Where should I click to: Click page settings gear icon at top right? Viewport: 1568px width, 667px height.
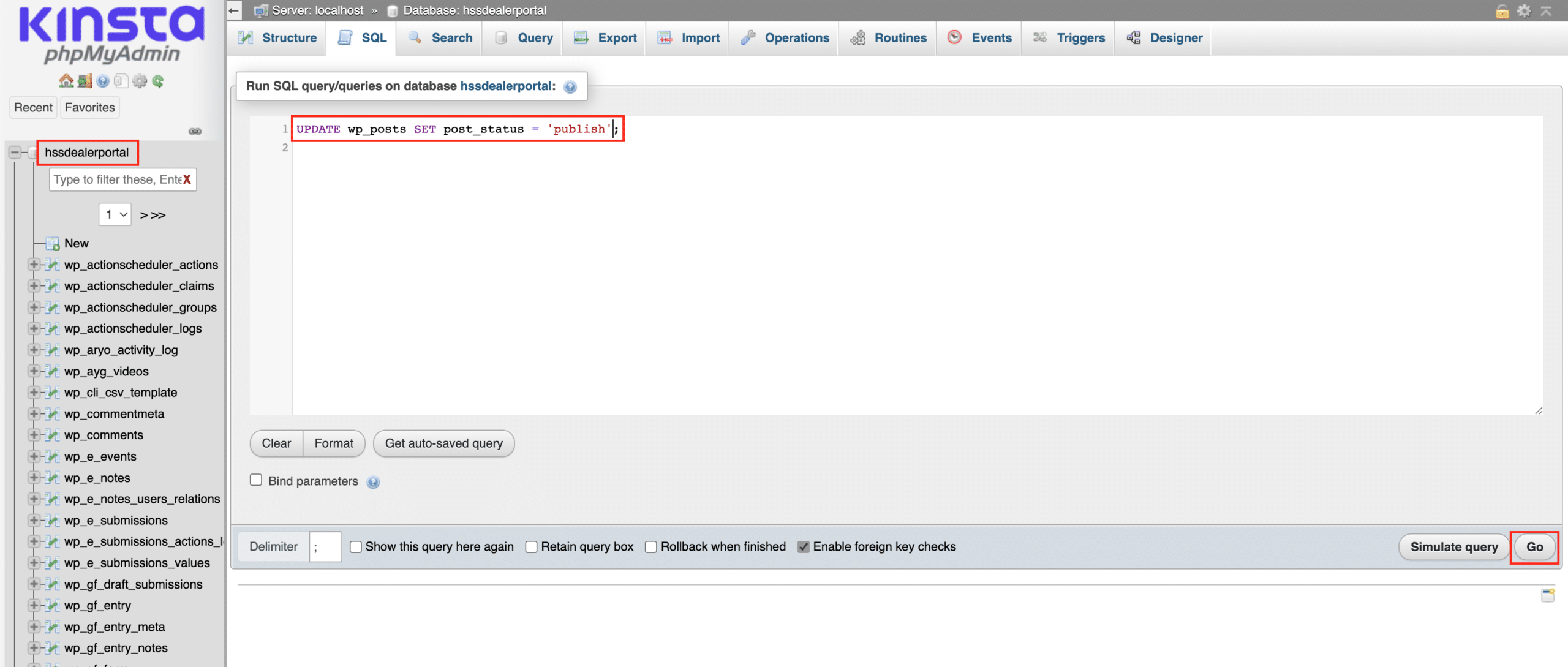(1524, 10)
